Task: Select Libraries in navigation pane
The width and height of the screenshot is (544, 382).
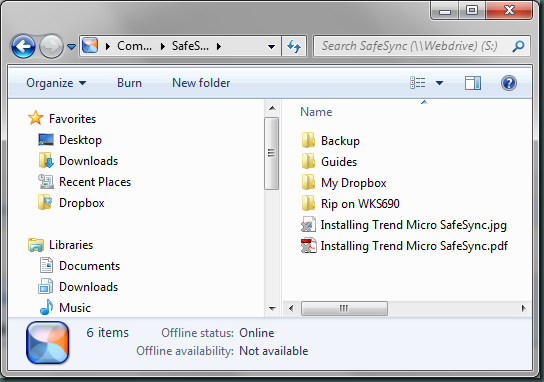Action: point(71,245)
